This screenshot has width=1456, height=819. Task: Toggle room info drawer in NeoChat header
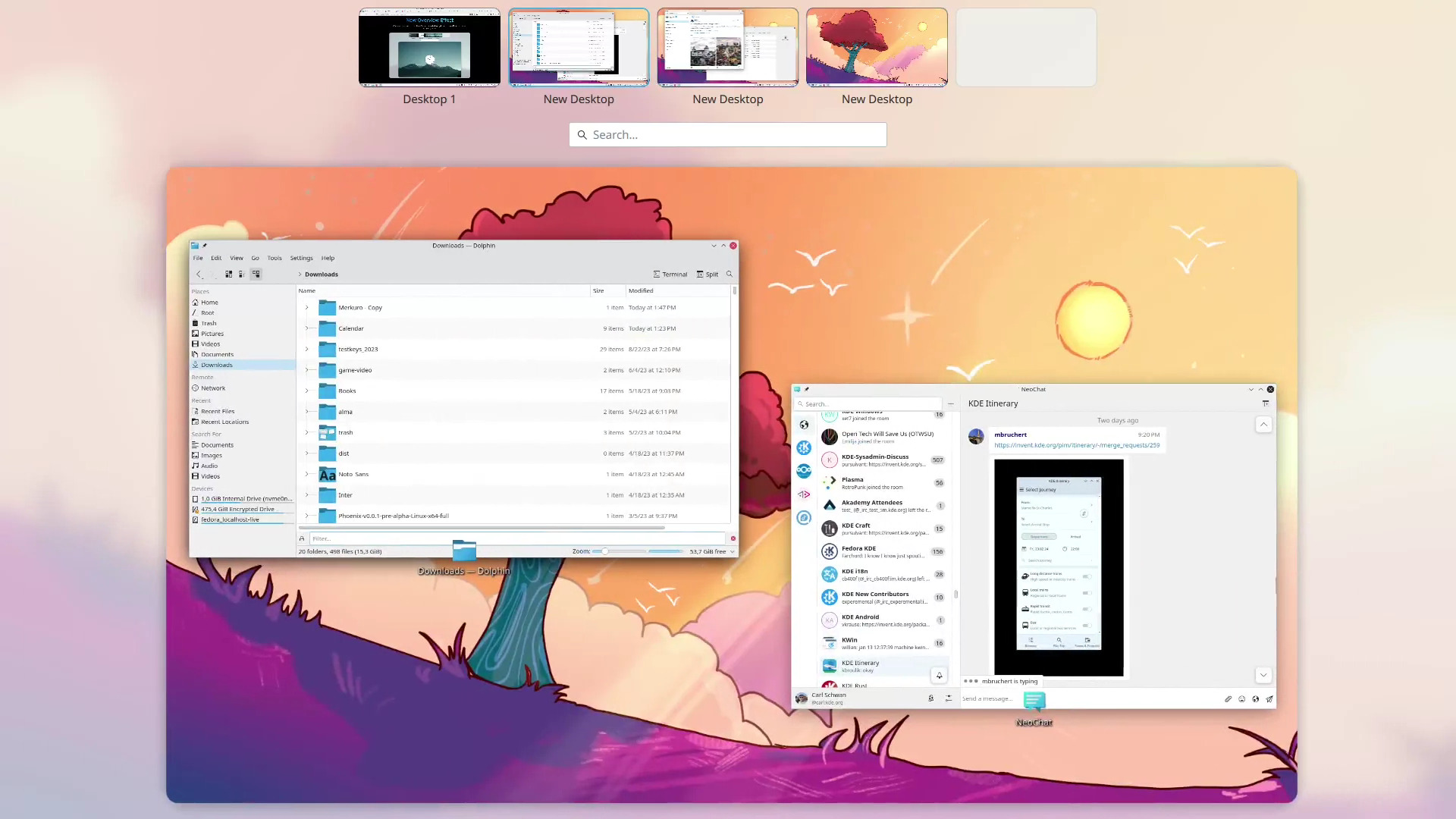[1265, 403]
